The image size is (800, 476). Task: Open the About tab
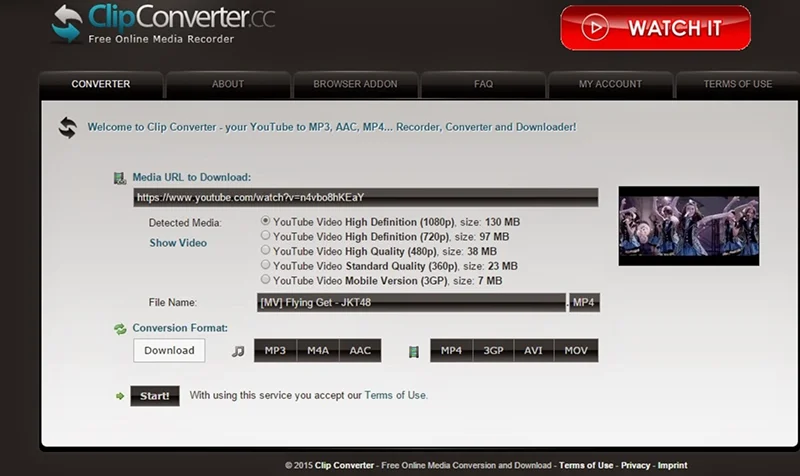click(228, 84)
